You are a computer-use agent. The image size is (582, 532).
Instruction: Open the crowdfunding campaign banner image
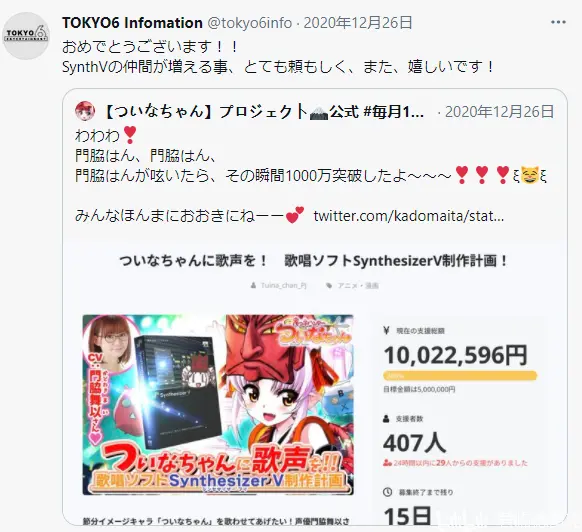218,404
